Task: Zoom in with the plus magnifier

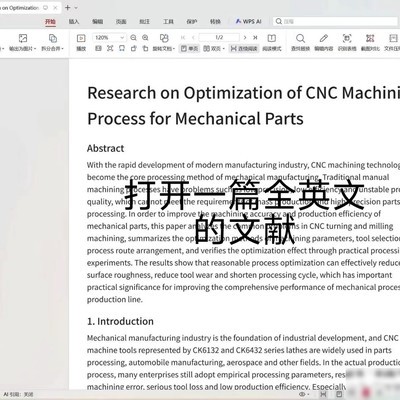Action: tap(145, 38)
